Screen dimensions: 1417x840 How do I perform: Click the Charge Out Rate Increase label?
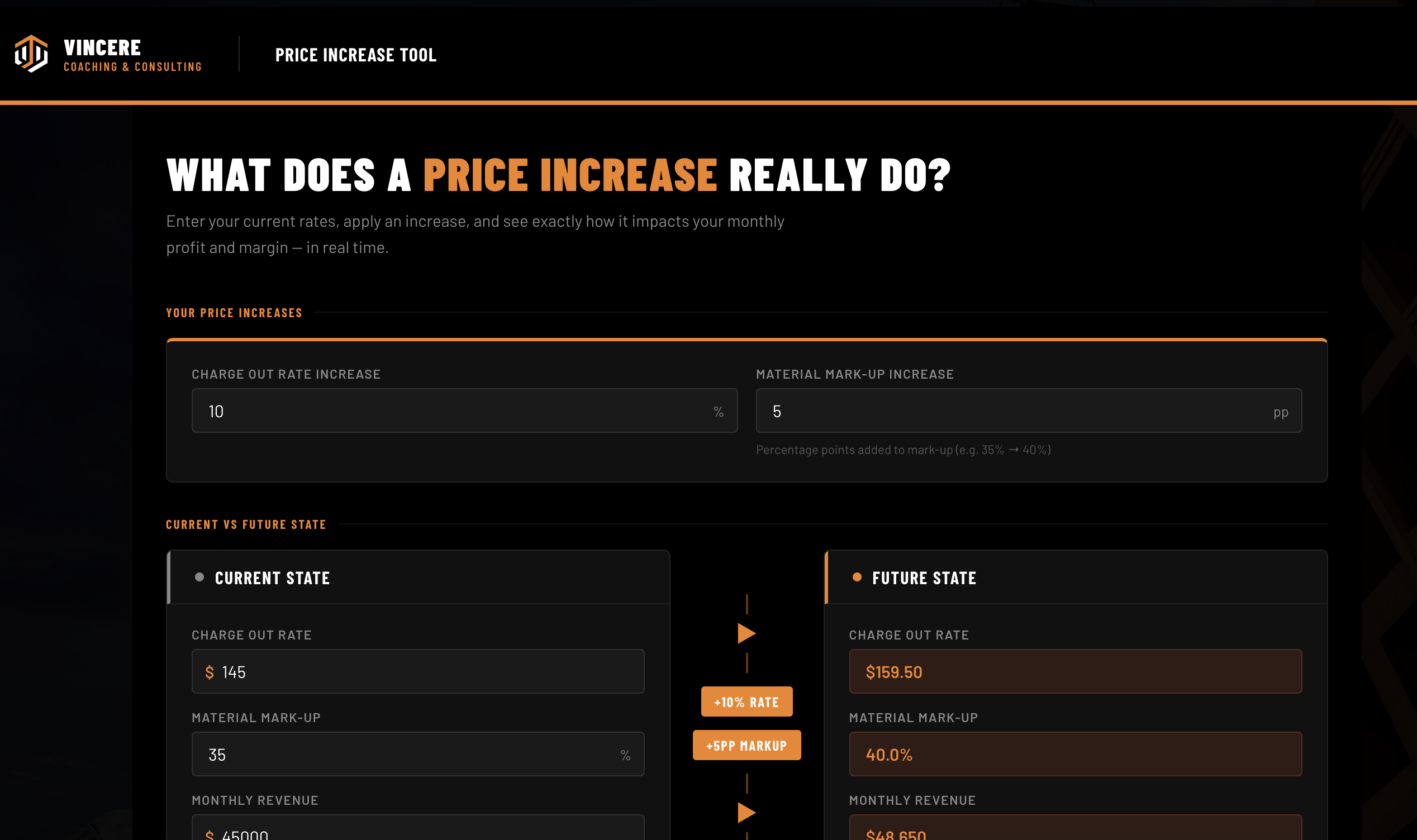(286, 374)
